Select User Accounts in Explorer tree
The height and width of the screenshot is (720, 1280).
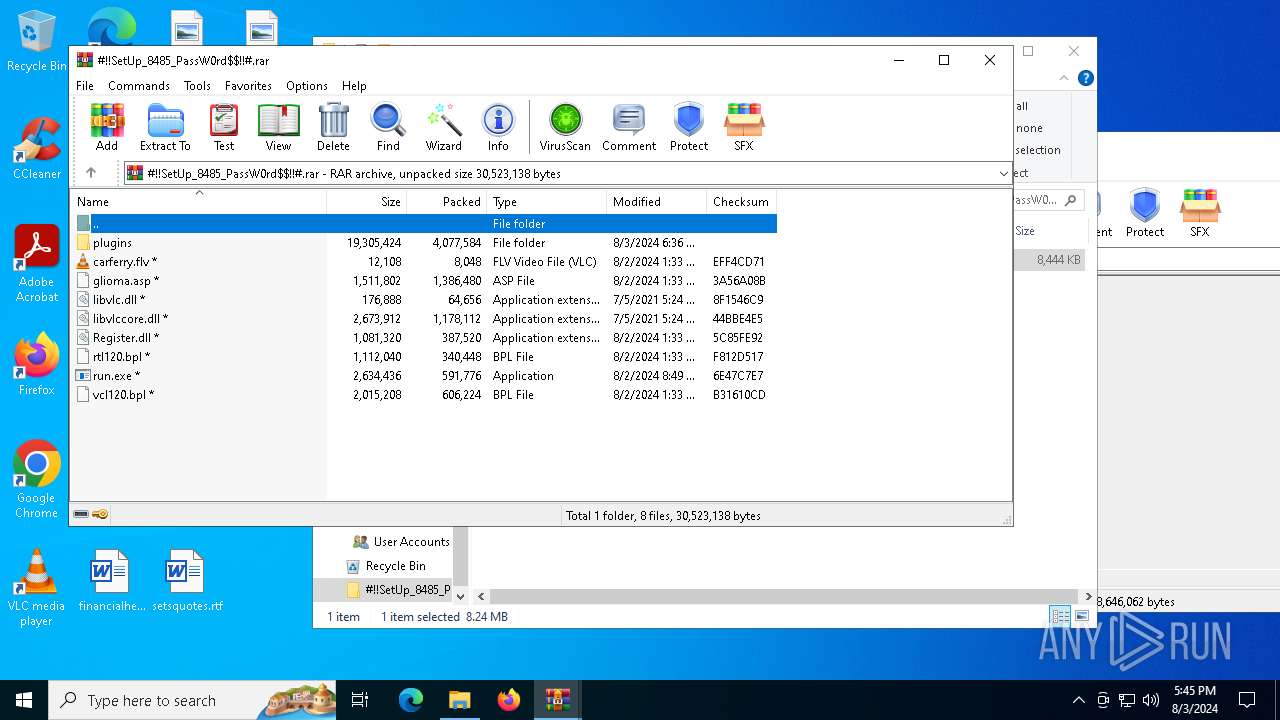click(x=401, y=542)
